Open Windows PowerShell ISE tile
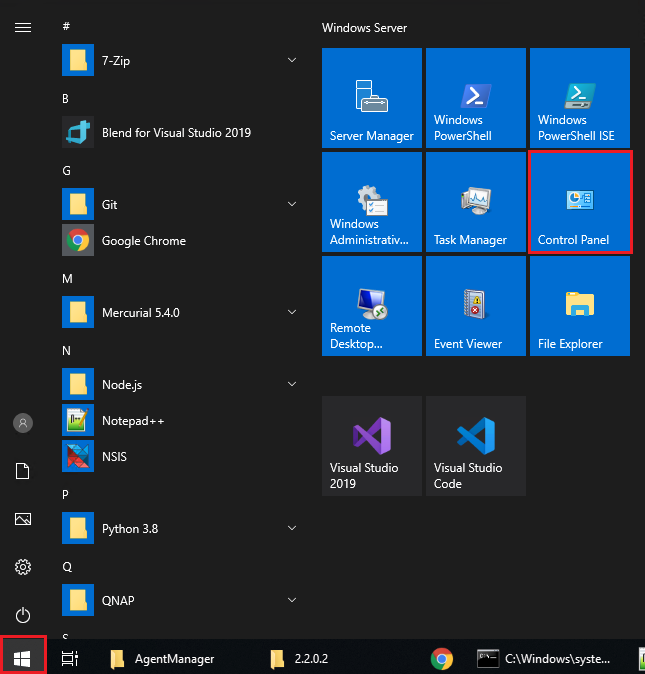The height and width of the screenshot is (674, 645). pyautogui.click(x=580, y=98)
